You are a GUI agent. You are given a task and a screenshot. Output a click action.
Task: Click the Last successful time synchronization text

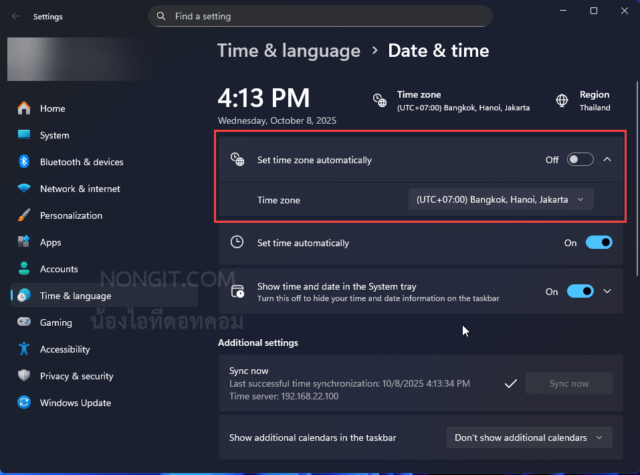349,383
